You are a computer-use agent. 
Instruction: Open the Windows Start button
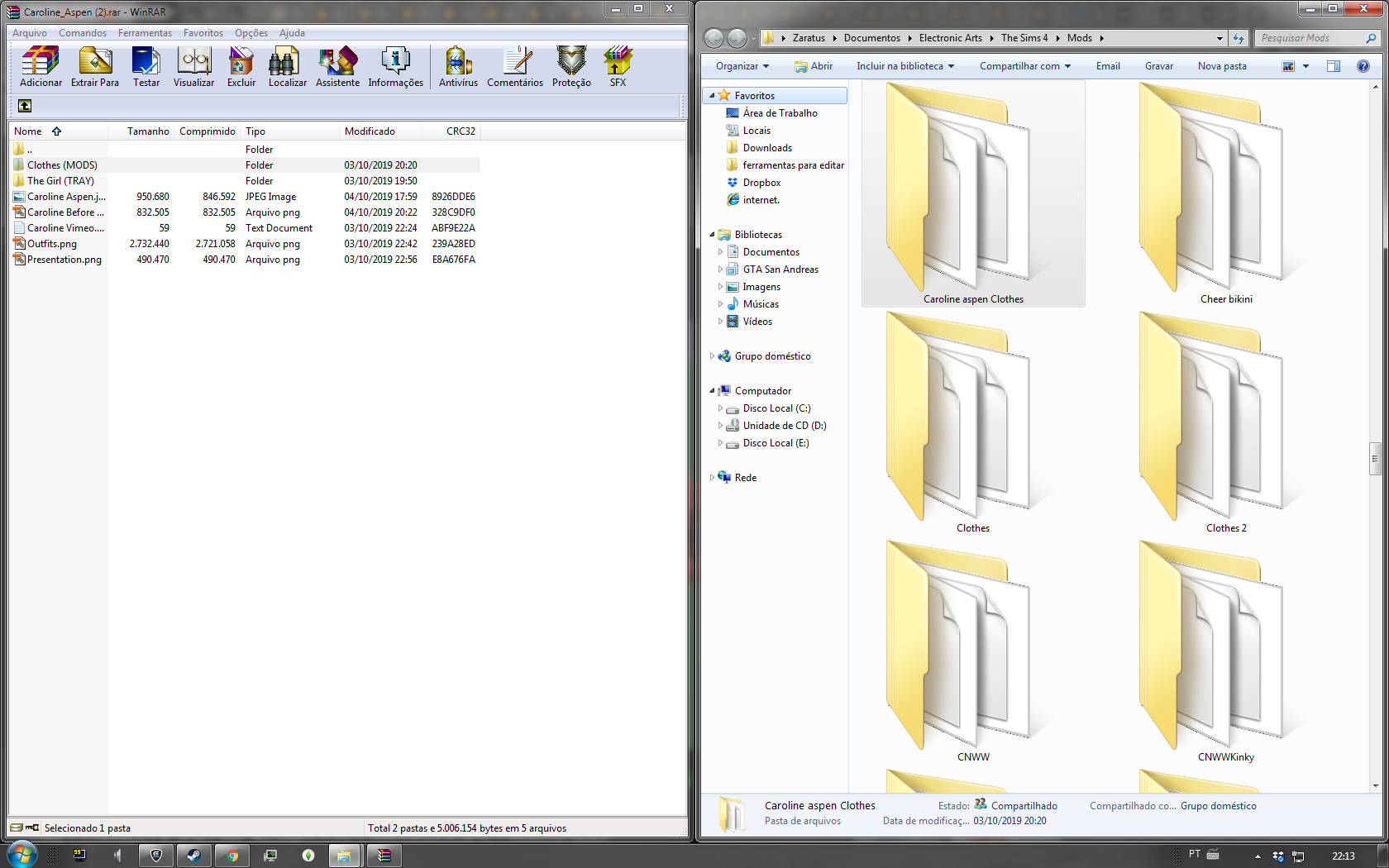tap(21, 855)
